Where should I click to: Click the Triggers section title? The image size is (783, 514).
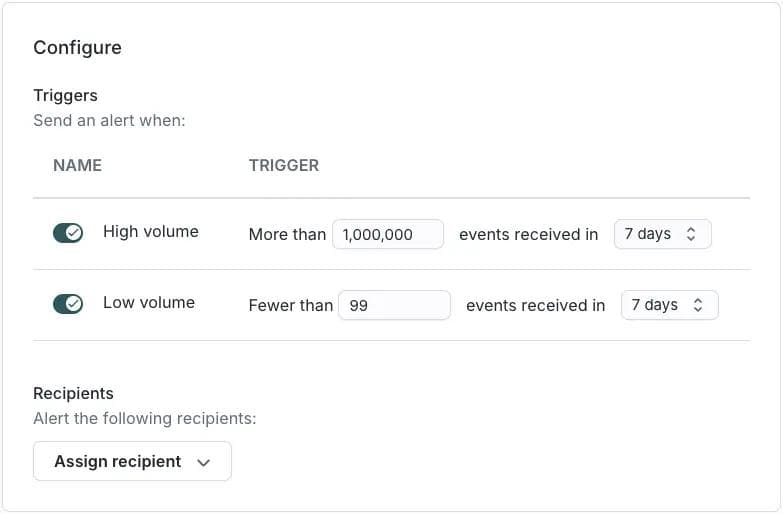point(65,95)
